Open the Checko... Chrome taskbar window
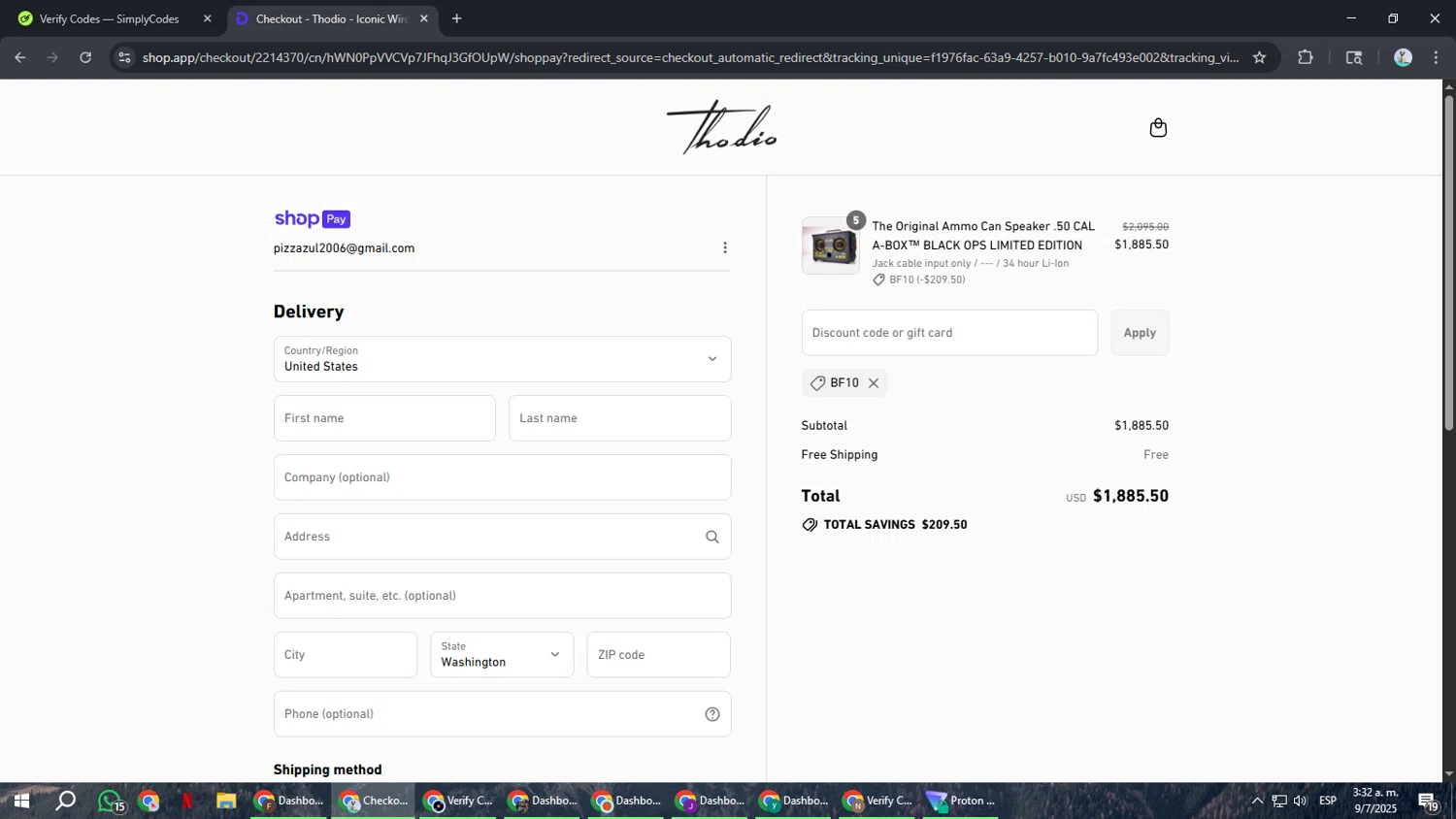The width and height of the screenshot is (1456, 819). [375, 801]
